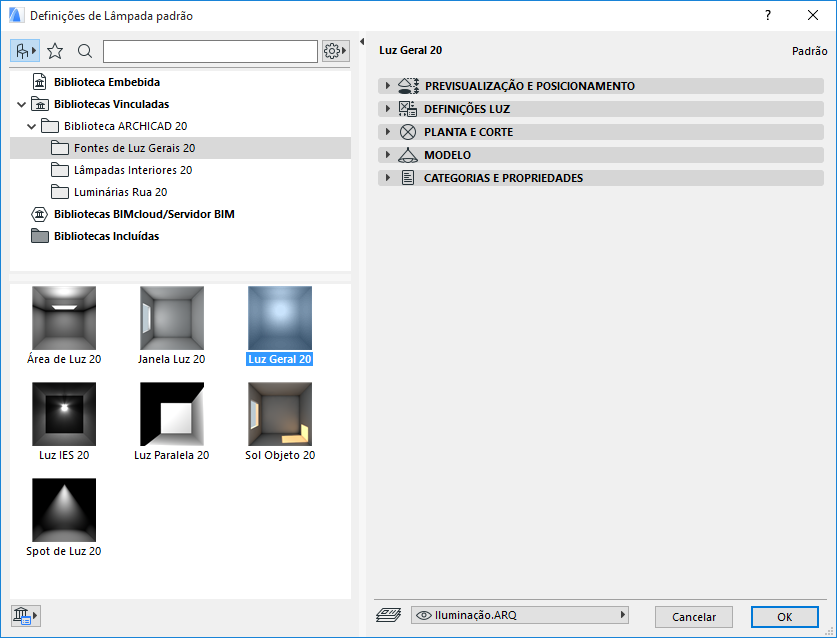Click the BIMcloud server library icon
Screen dimensions: 837x638
[40, 214]
